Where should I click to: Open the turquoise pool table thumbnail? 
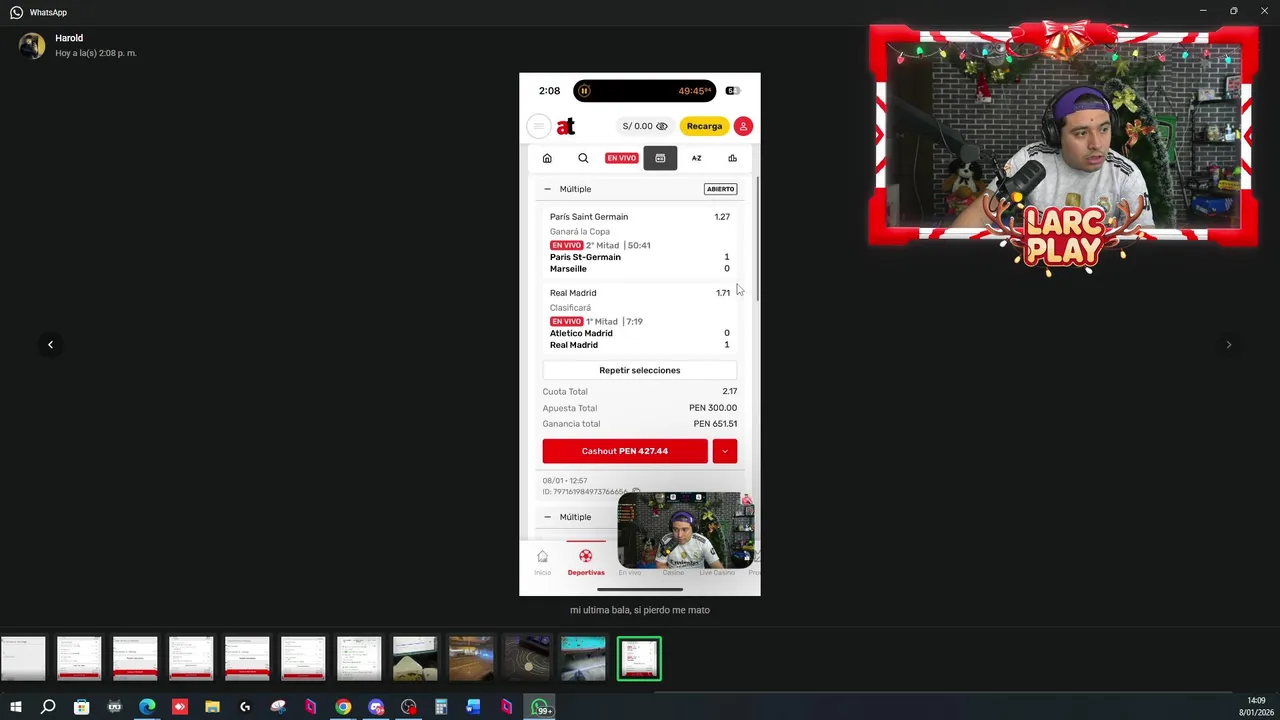tap(583, 659)
